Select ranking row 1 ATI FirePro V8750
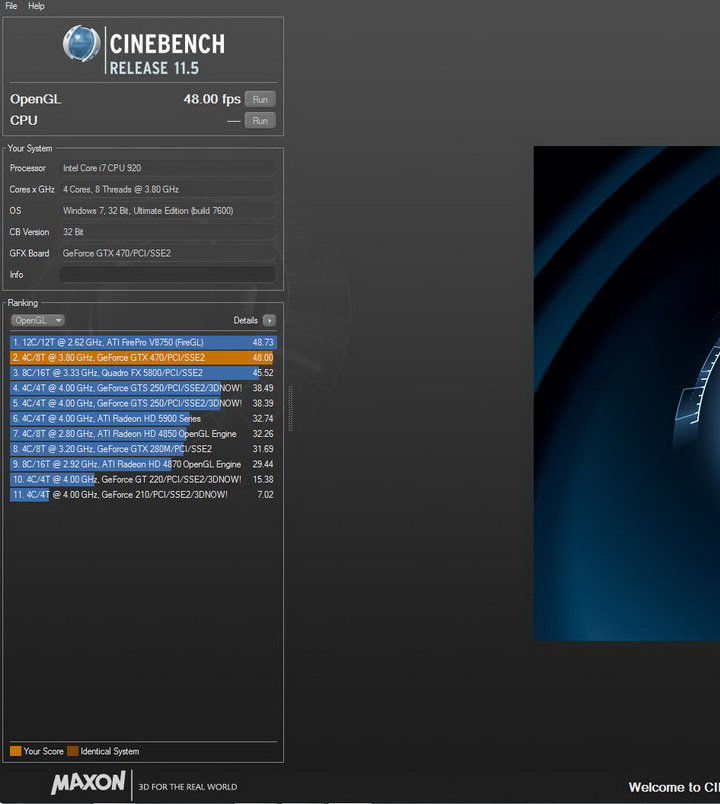Image resolution: width=720 pixels, height=804 pixels. pos(143,342)
